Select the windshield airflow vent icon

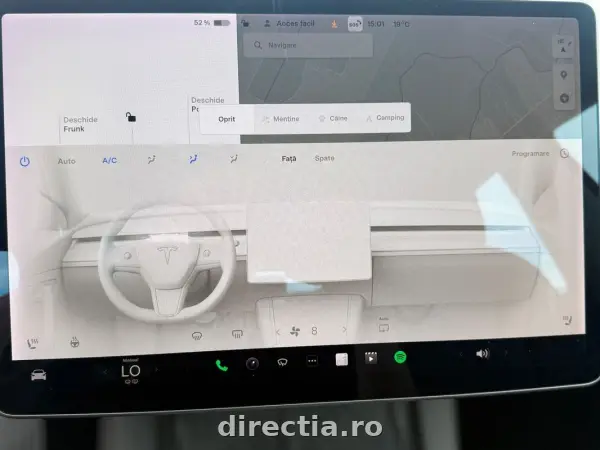152,160
